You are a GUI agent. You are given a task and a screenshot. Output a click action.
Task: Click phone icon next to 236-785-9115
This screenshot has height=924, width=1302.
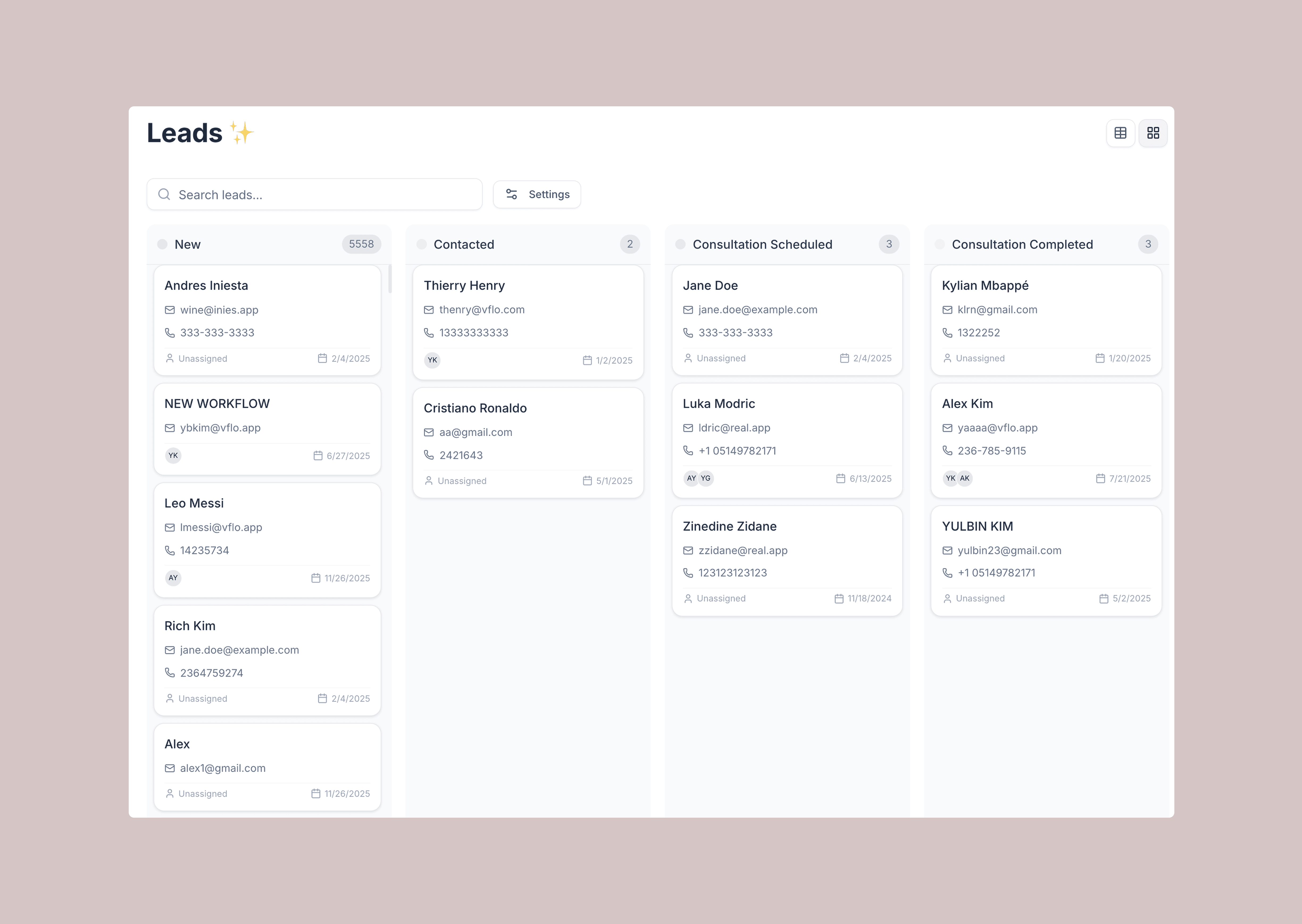click(947, 451)
